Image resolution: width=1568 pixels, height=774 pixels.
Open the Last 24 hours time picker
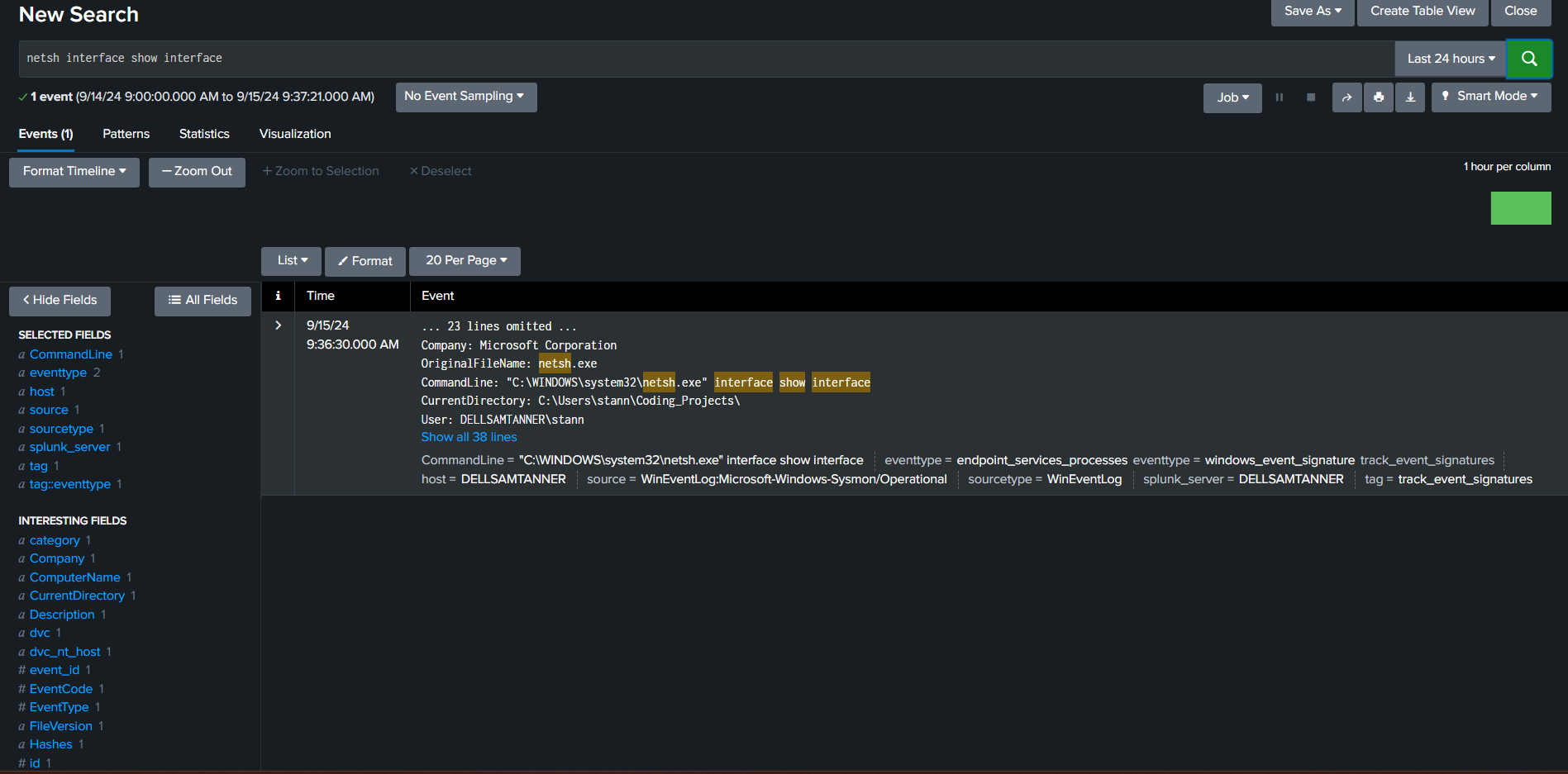point(1451,59)
